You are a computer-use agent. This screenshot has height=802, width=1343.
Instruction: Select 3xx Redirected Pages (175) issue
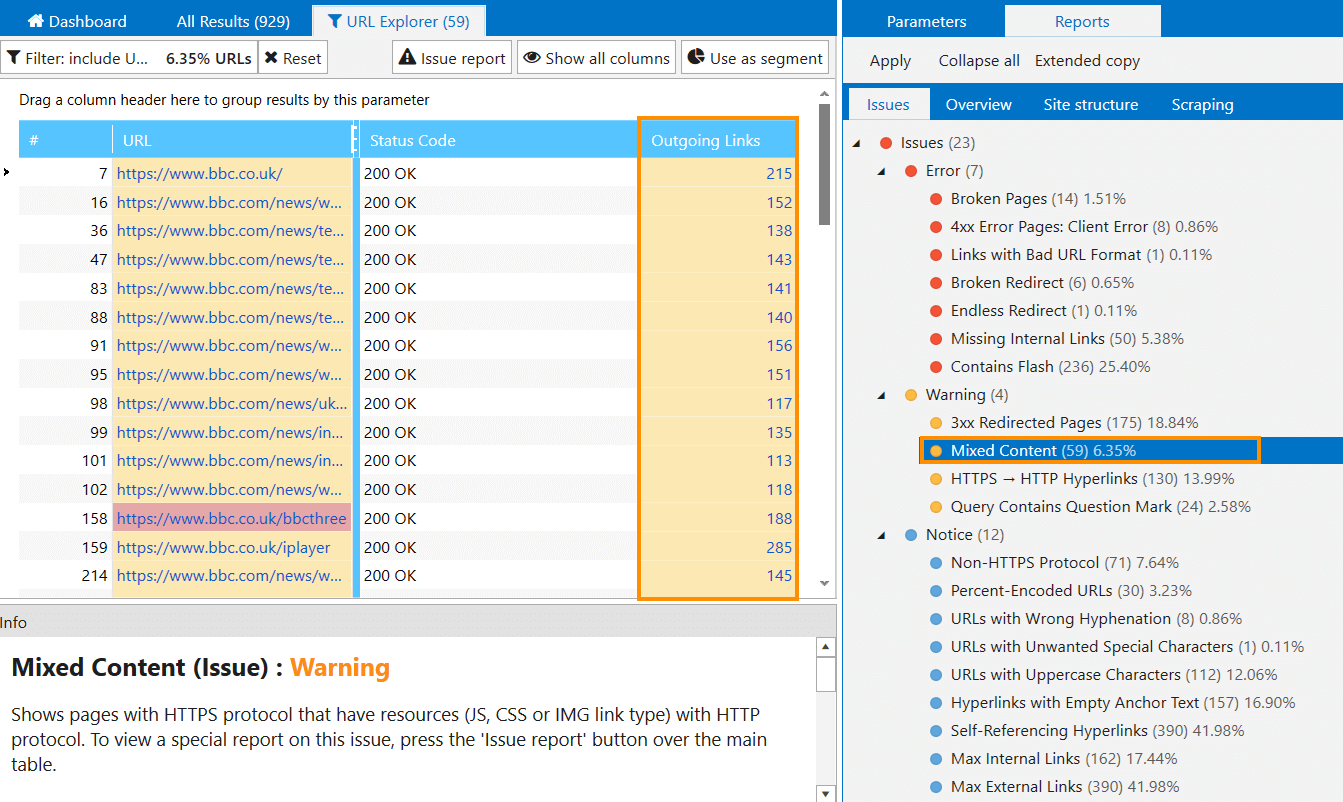click(1074, 423)
